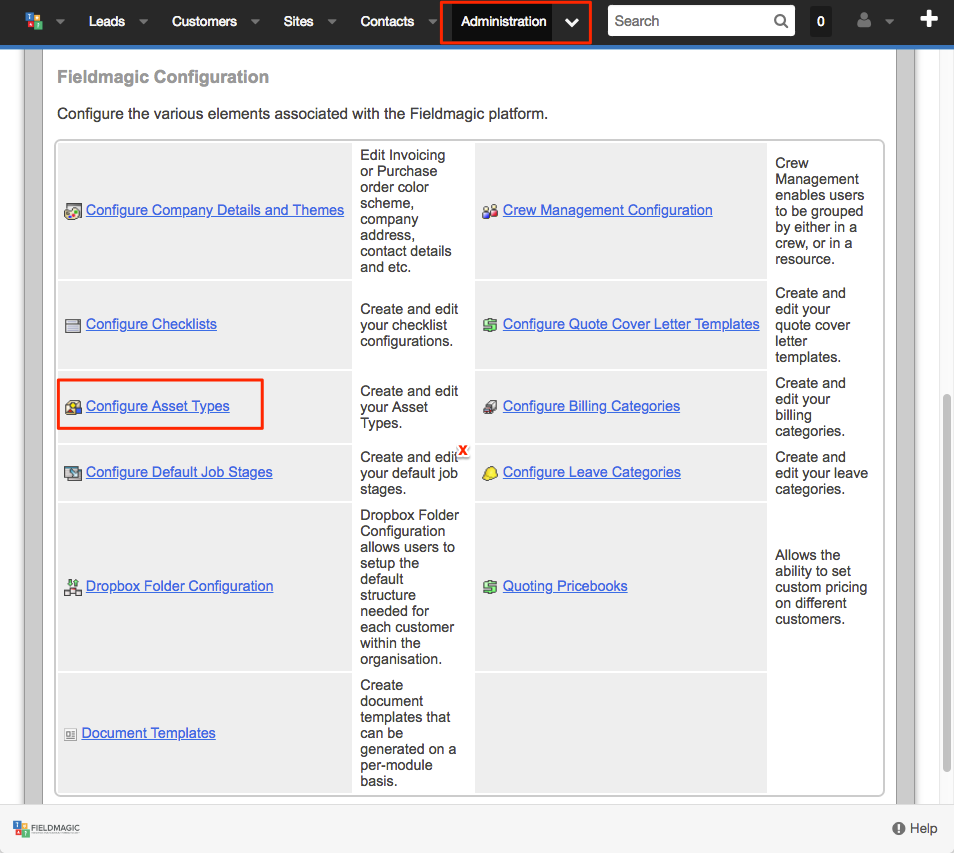Open the Configure Checklists link
The width and height of the screenshot is (954, 853).
pos(151,324)
